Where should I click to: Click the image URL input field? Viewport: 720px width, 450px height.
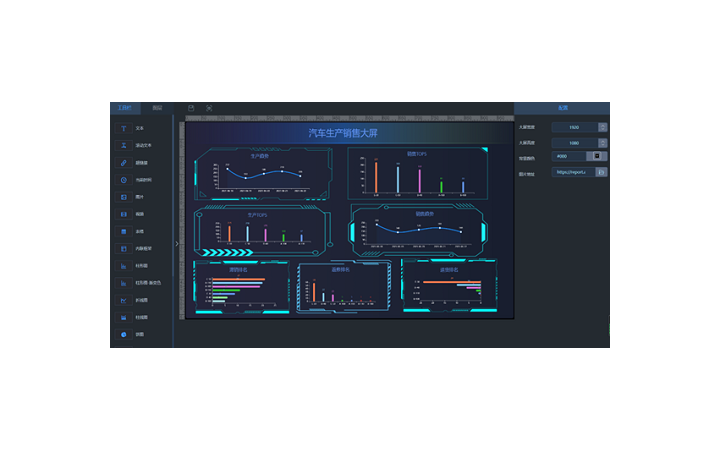(x=571, y=172)
